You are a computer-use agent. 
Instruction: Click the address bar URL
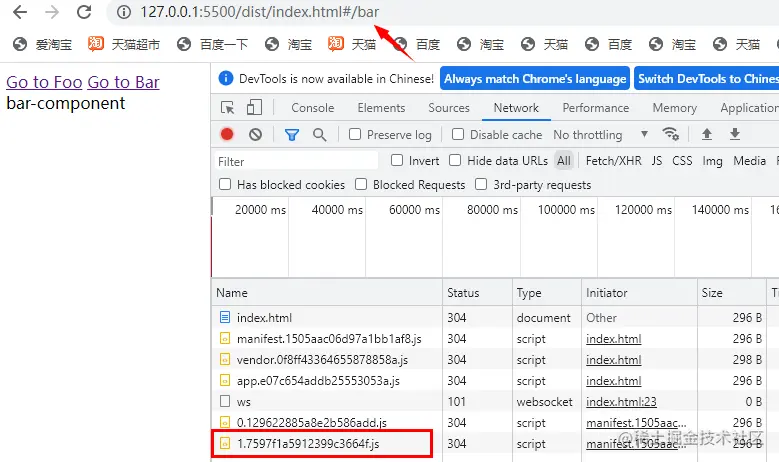(259, 12)
